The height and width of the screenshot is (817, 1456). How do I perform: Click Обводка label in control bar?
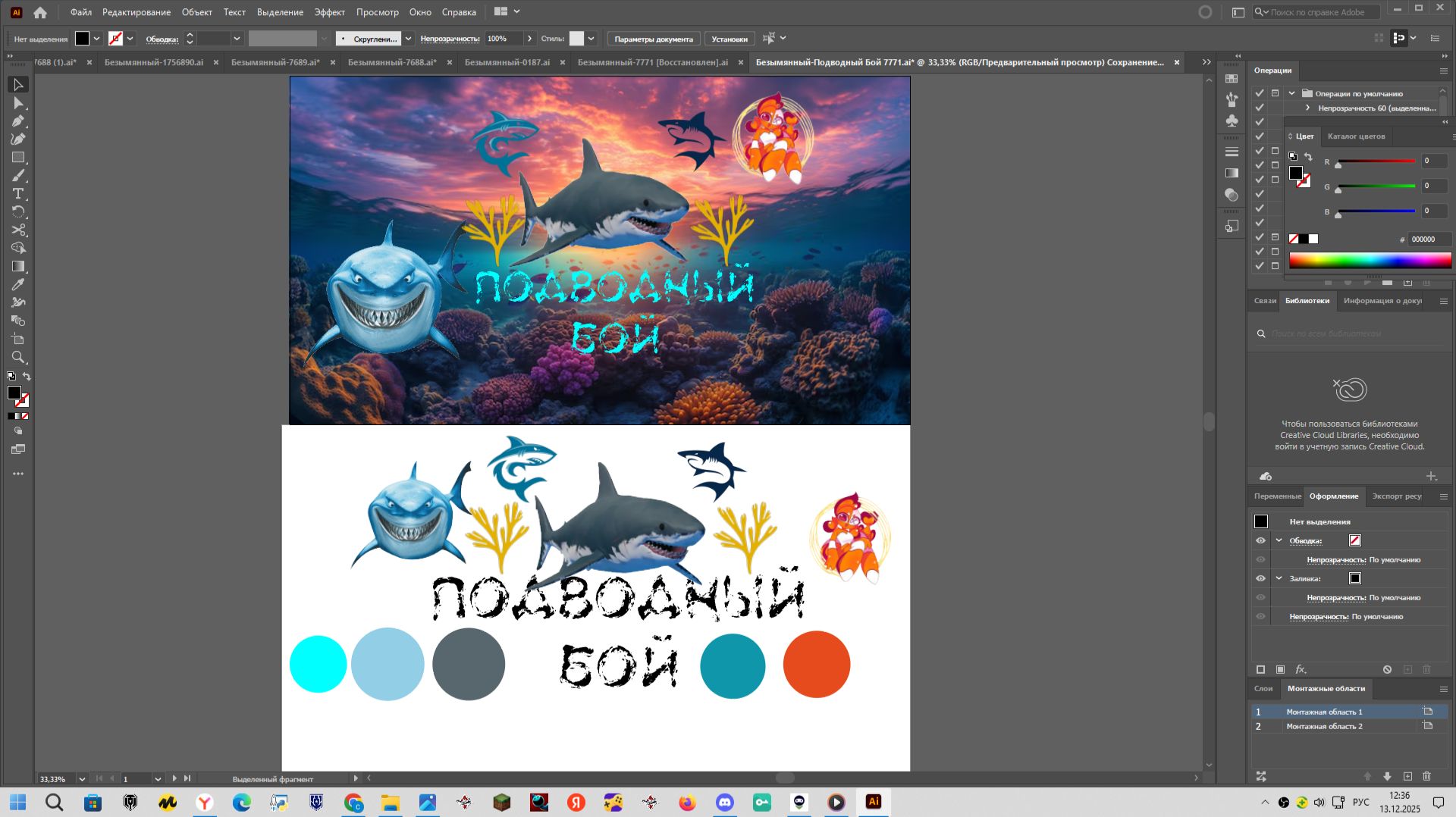pyautogui.click(x=162, y=39)
